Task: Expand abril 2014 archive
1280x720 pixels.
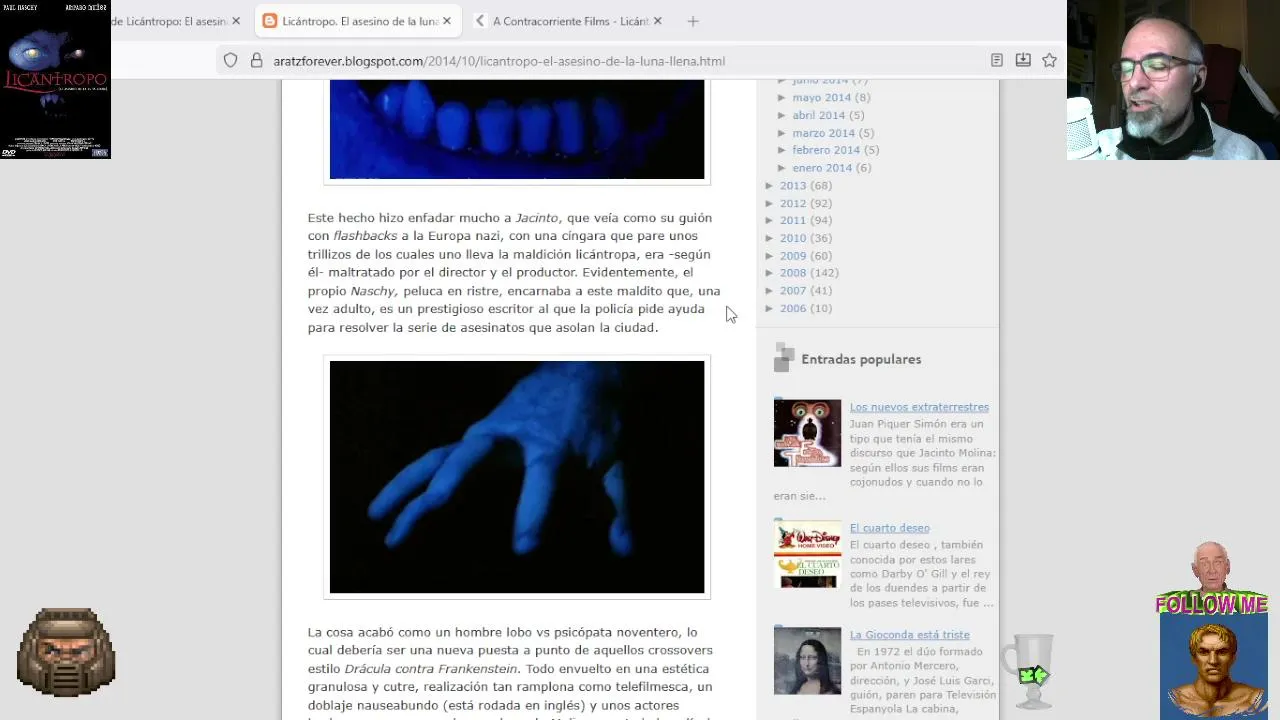Action: [x=783, y=115]
